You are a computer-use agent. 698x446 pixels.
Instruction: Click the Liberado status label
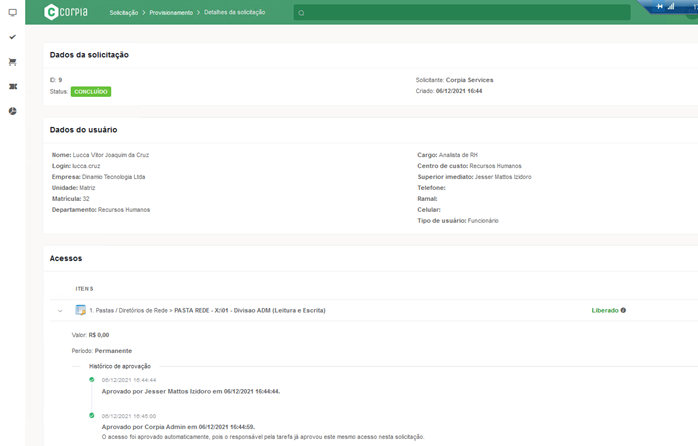pos(604,311)
